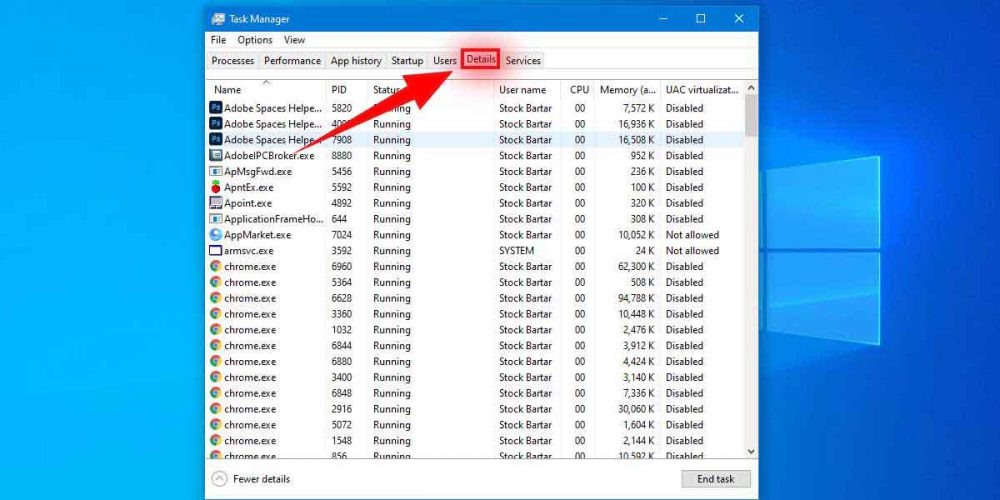Click the Task Manager title bar icon
The width and height of the screenshot is (1000, 500).
(218, 19)
